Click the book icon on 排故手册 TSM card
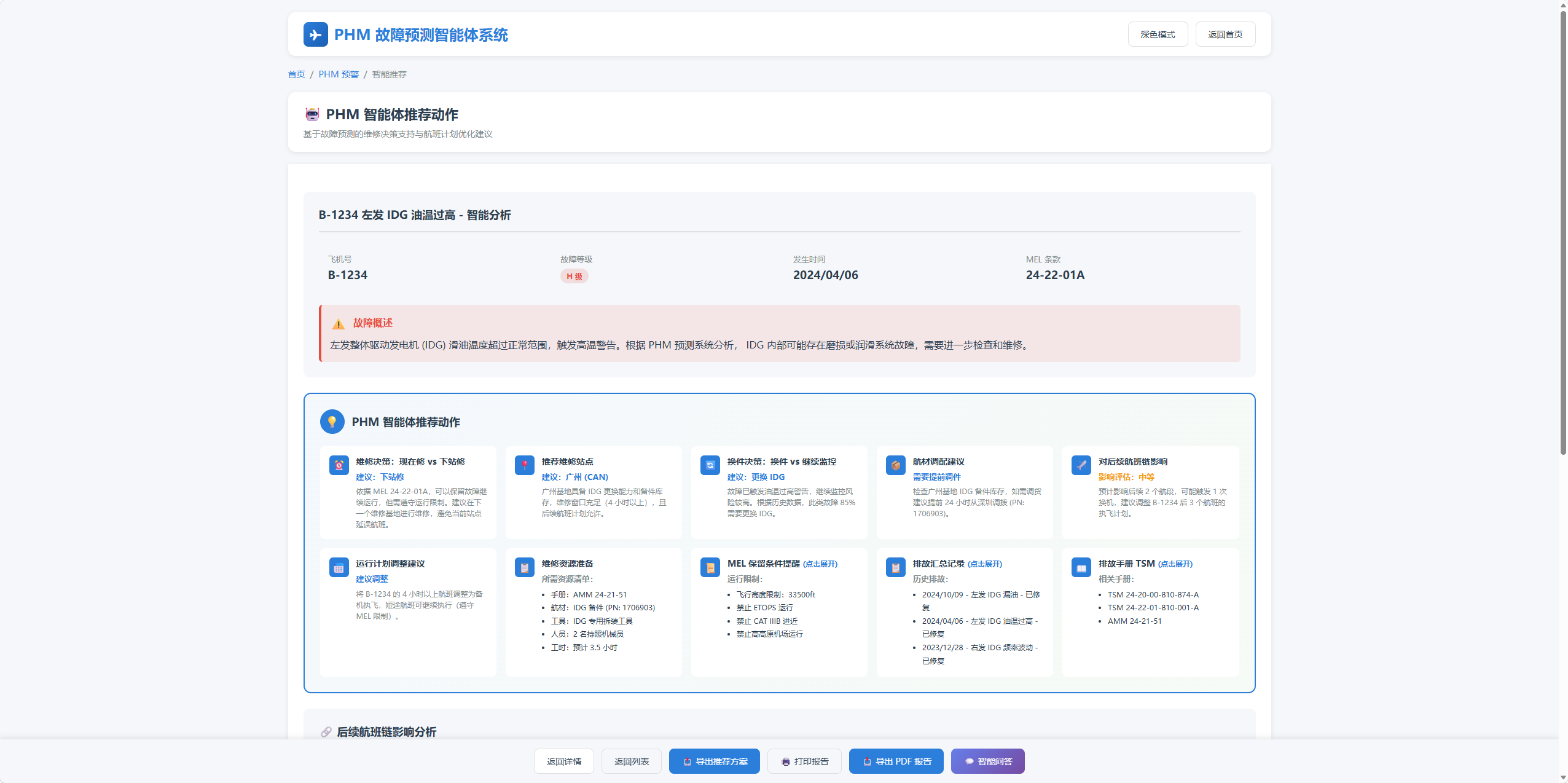The height and width of the screenshot is (783, 1568). pos(1081,567)
